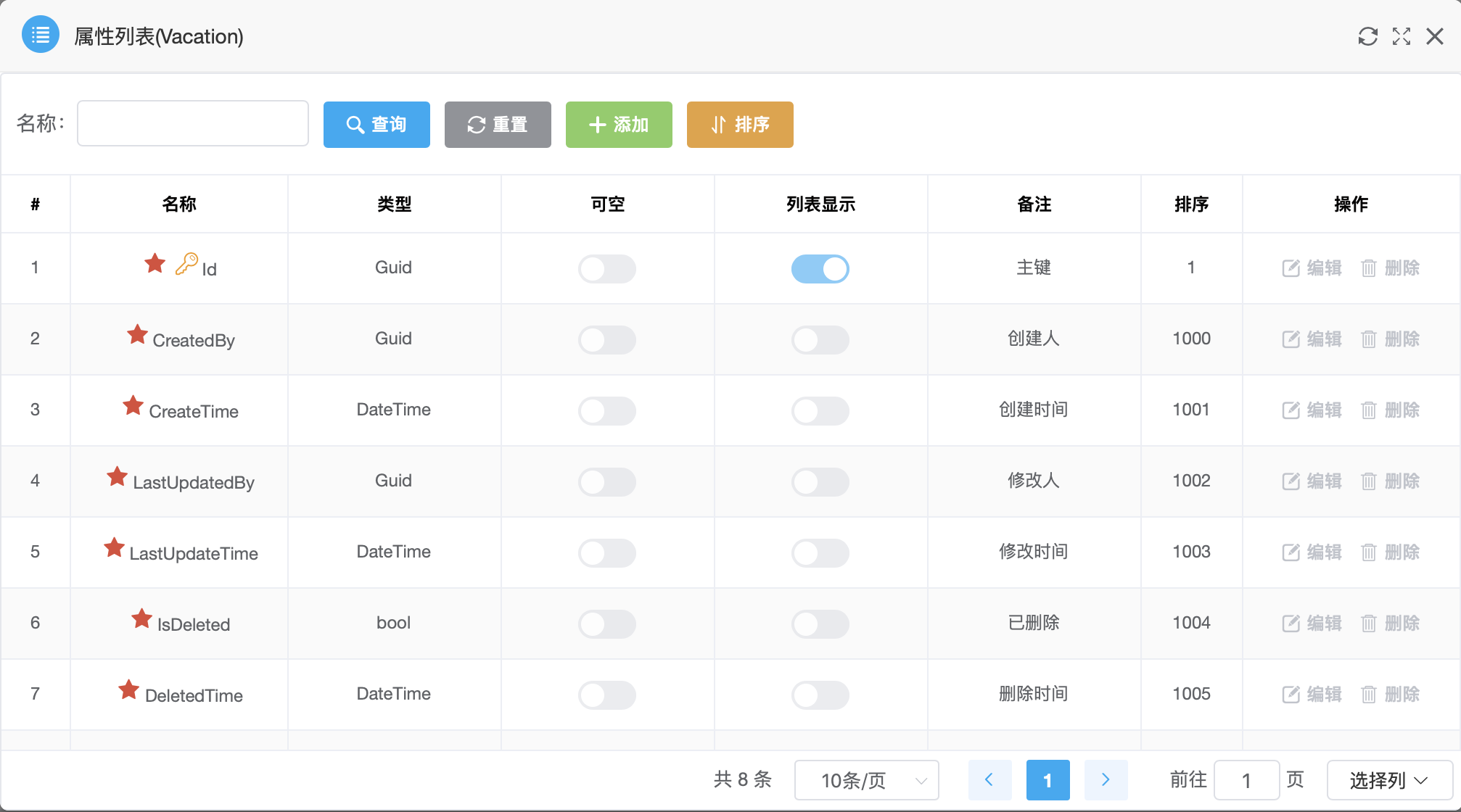Disable list display toggle for Id
Image resolution: width=1461 pixels, height=812 pixels.
pyautogui.click(x=820, y=269)
